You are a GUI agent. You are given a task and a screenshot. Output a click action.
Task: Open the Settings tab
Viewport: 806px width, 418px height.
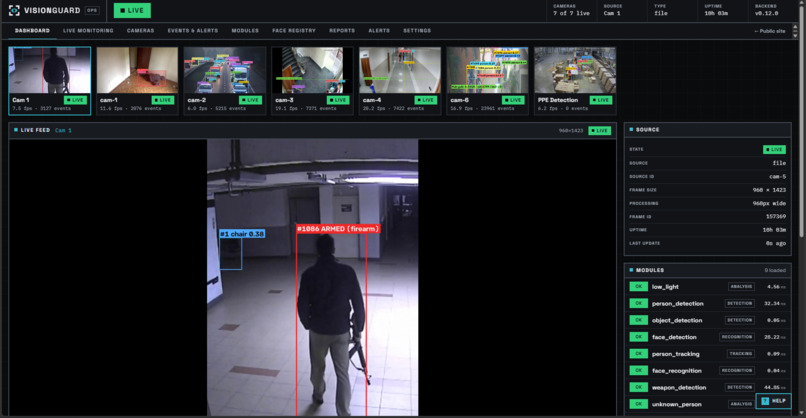(417, 31)
